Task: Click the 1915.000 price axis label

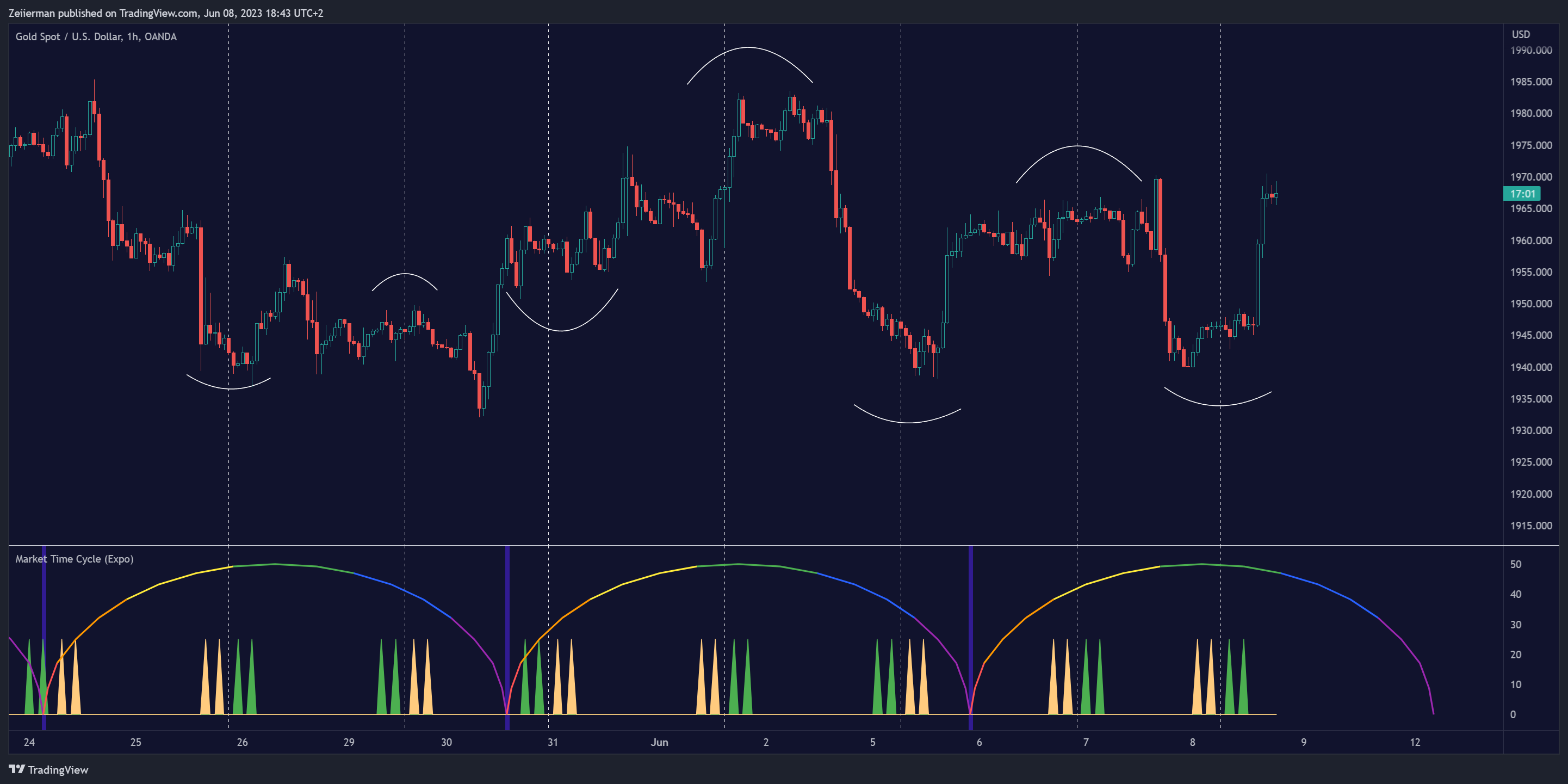Action: coord(1531,526)
